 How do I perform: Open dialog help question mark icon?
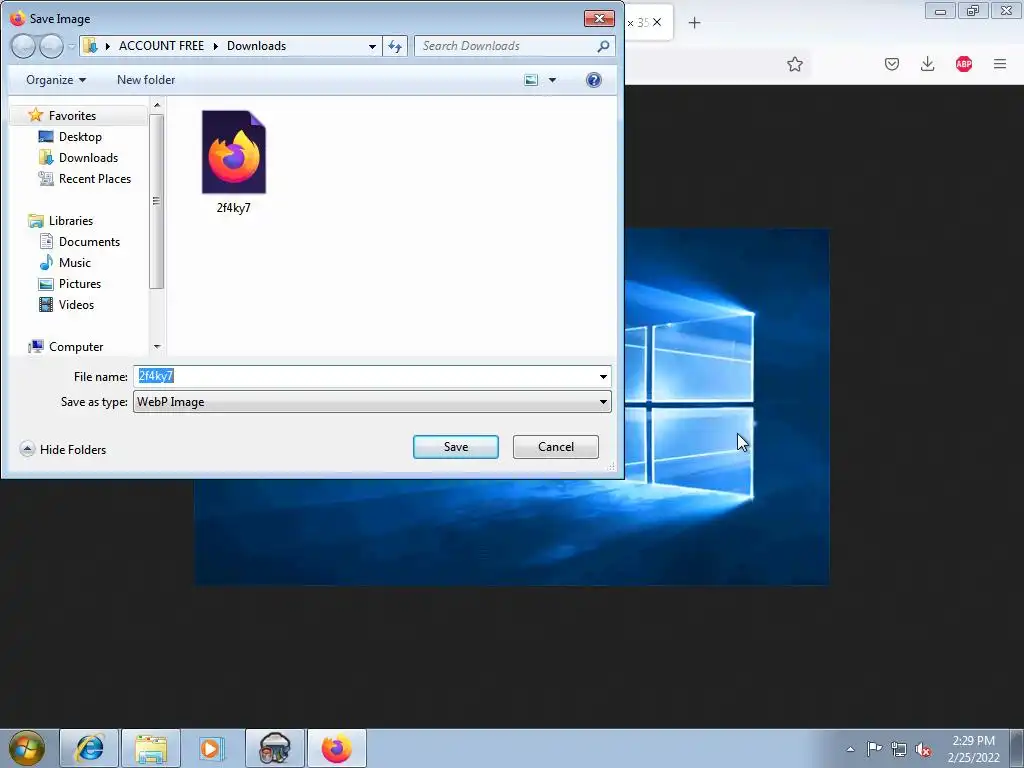click(x=593, y=80)
